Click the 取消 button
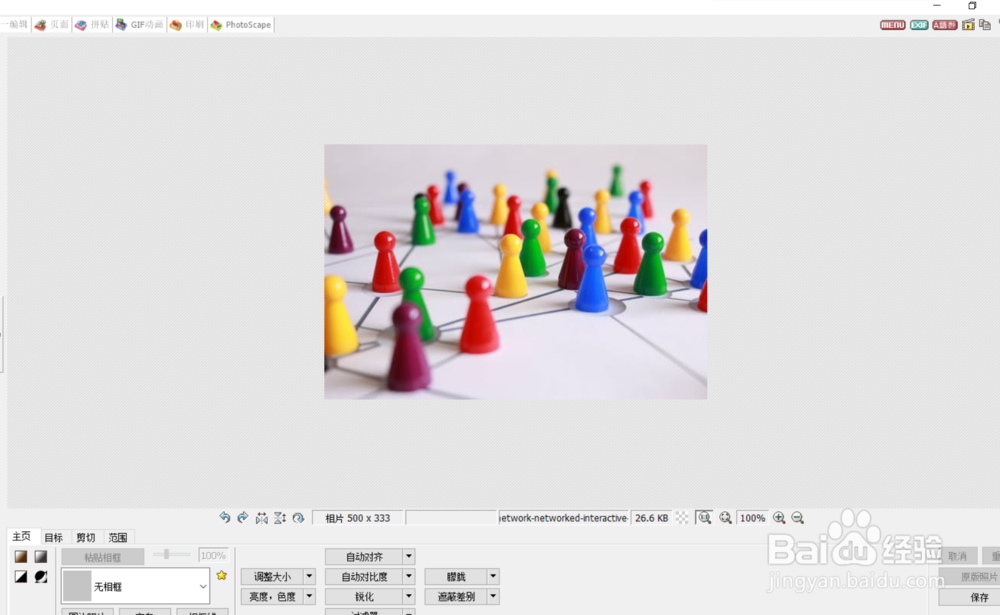This screenshot has height=615, width=1000. 957,556
